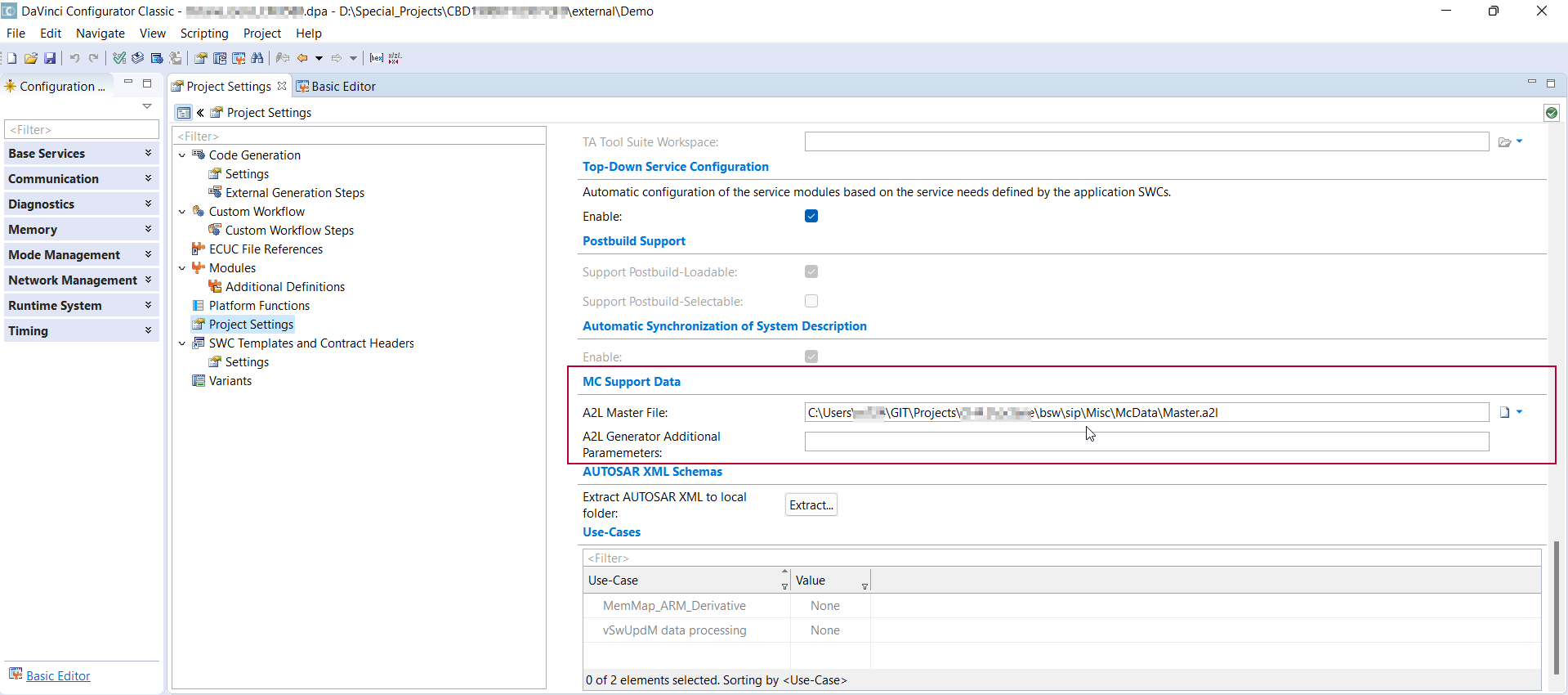Minimize the Configuration side panel
Screen dimensions: 1568x695
[128, 83]
